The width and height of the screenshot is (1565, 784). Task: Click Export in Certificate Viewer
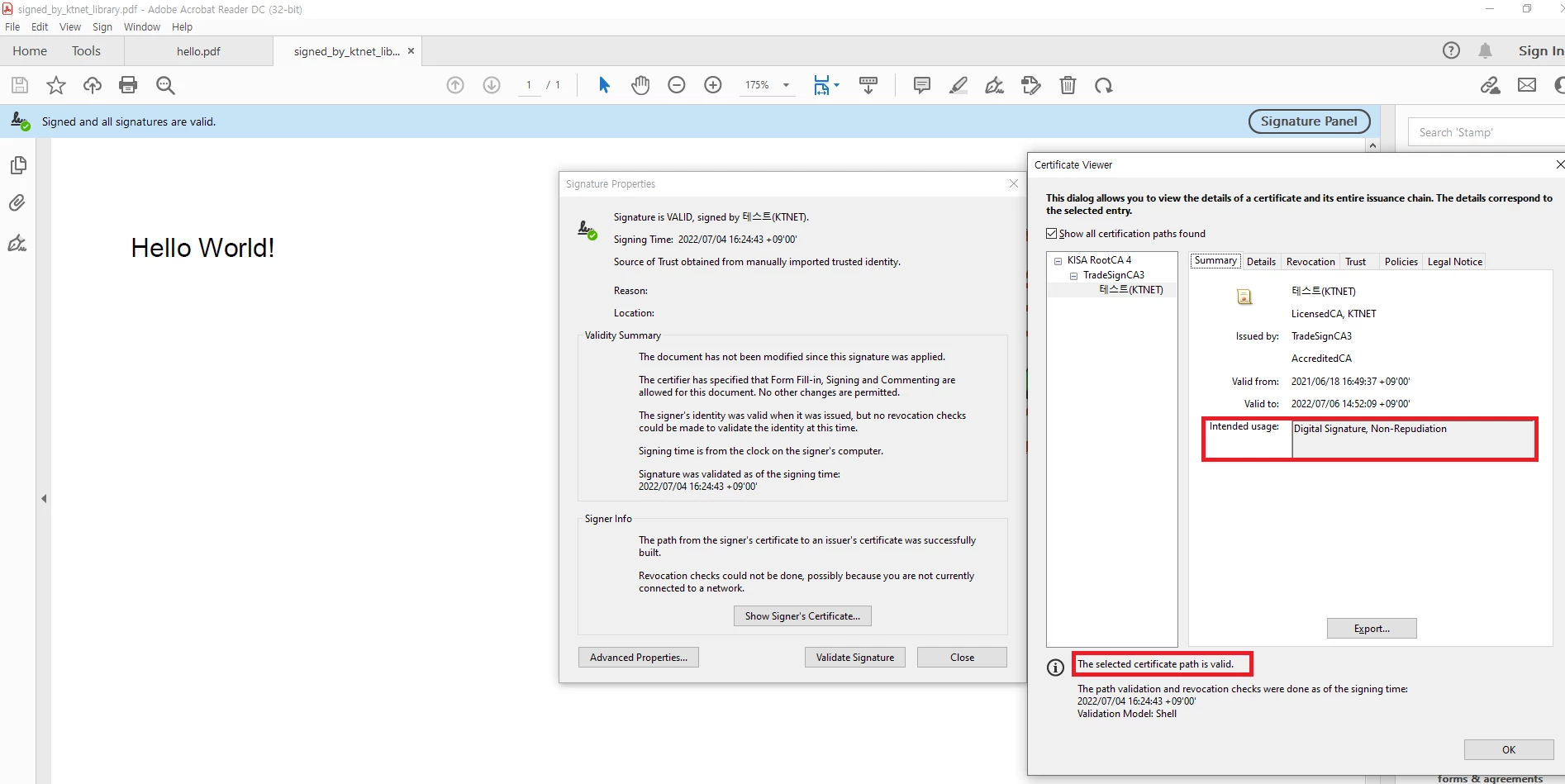coord(1372,629)
